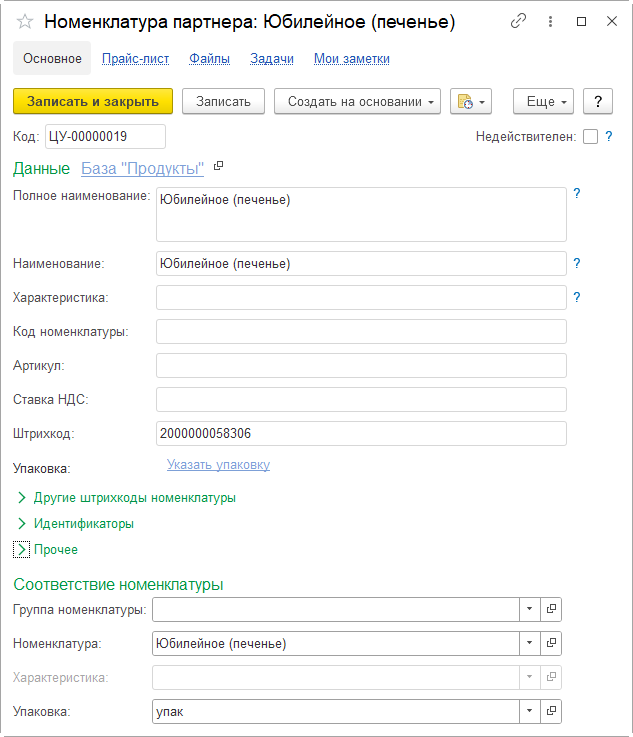Click the Записать button
Screen dimensions: 633x737
click(223, 102)
